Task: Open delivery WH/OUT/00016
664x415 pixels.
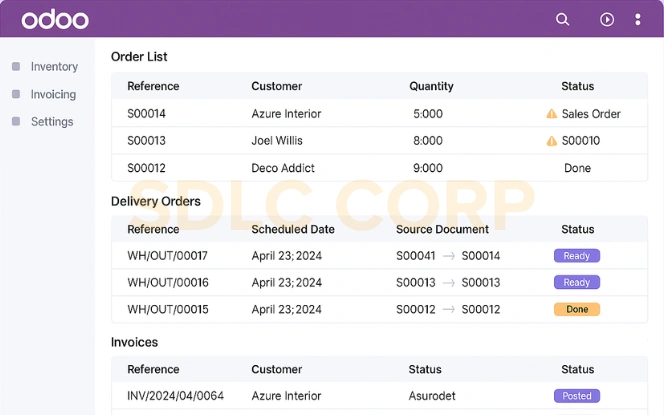Action: pyautogui.click(x=168, y=282)
